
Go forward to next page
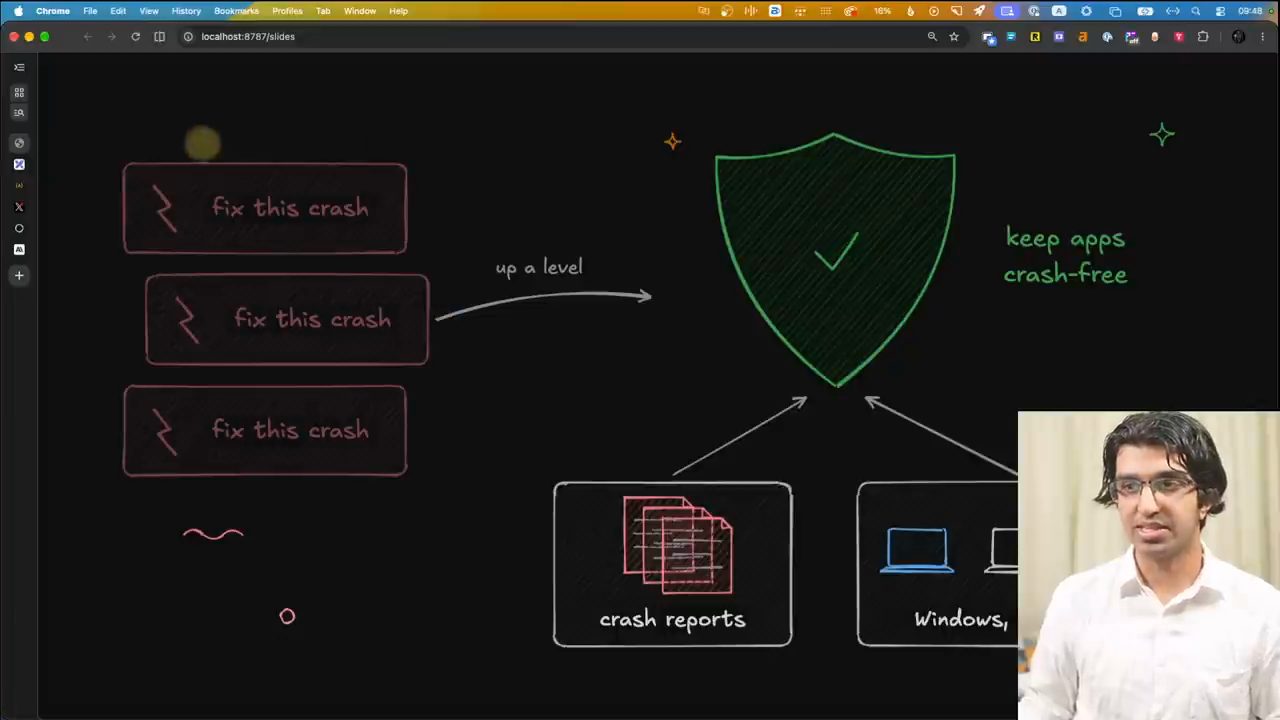[111, 36]
